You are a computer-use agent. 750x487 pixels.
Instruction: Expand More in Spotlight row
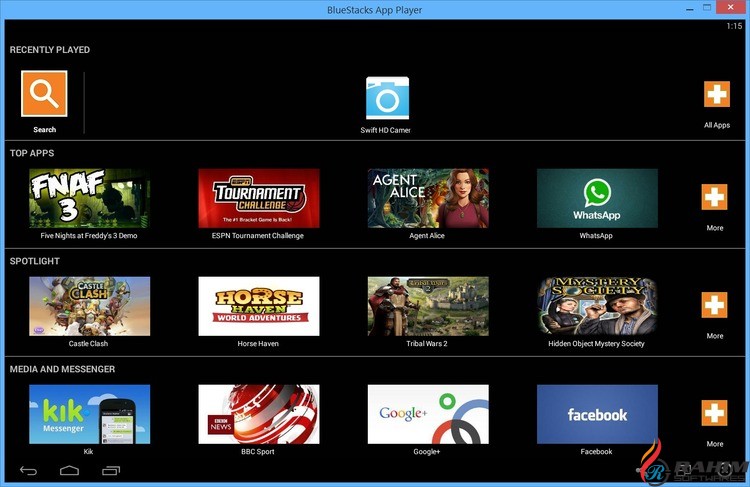coord(715,305)
